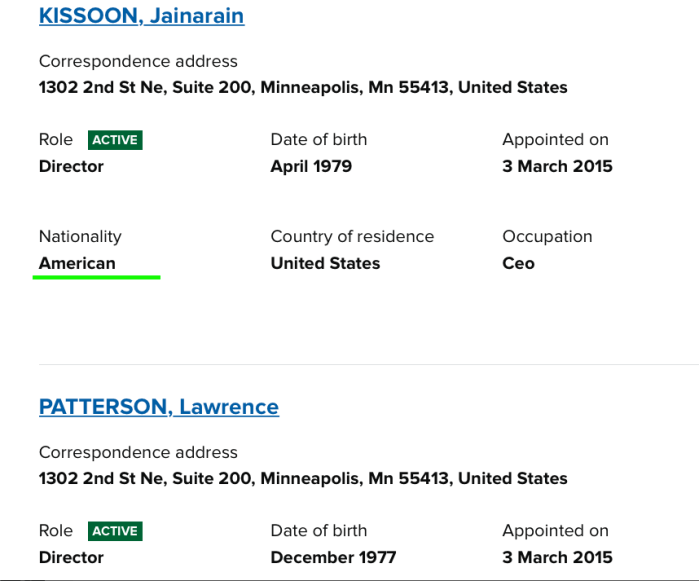Click Patterson's correspondence address text

303,478
